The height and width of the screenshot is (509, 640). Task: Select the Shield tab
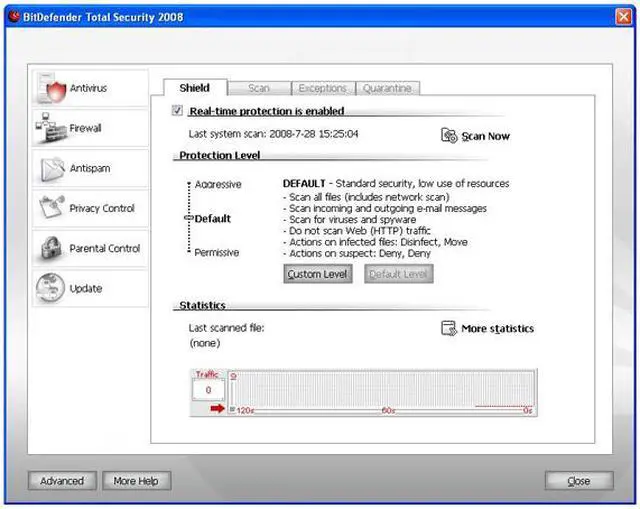[195, 89]
